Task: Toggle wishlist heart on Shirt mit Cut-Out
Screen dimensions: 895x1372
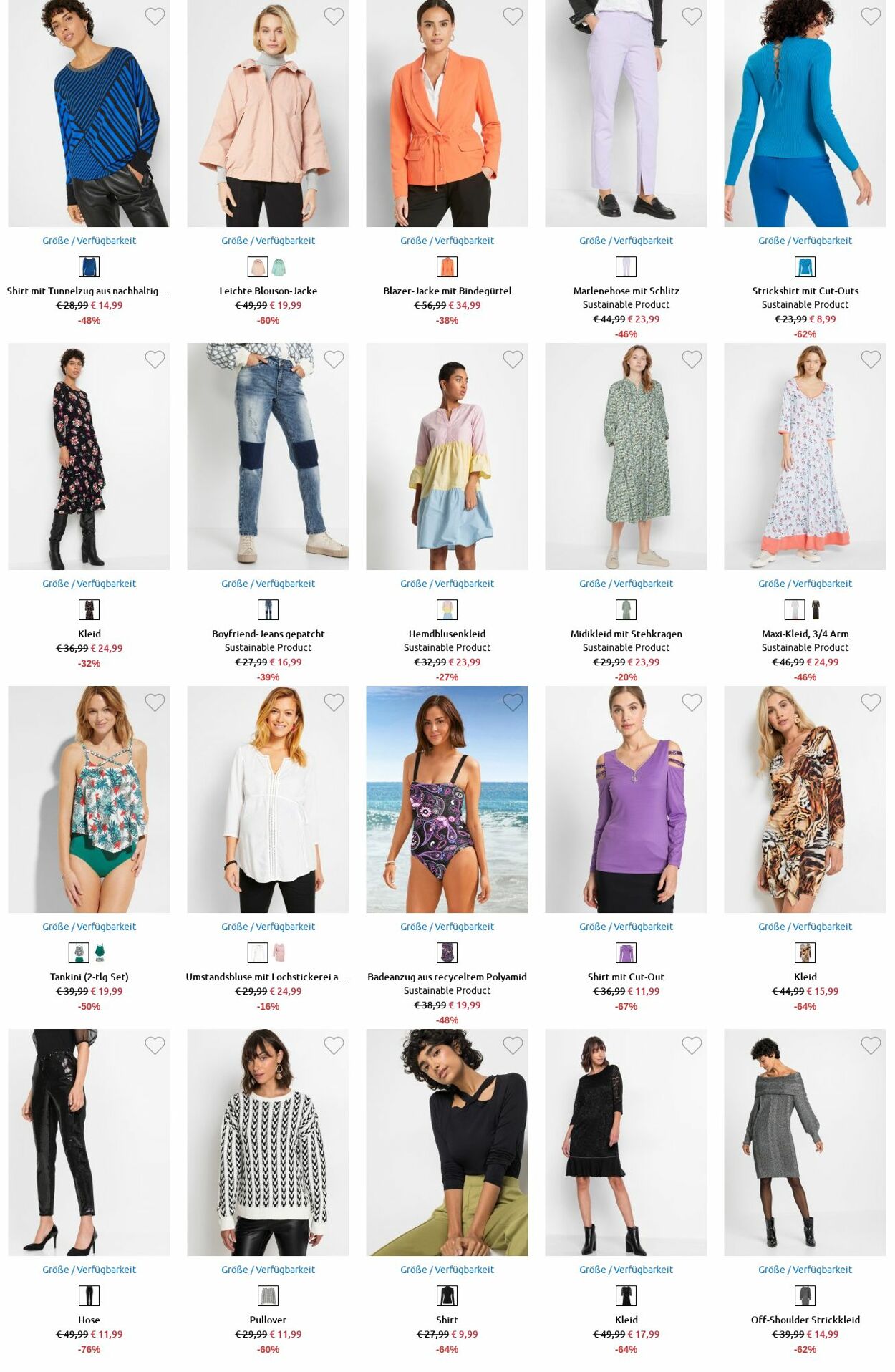Action: point(692,702)
